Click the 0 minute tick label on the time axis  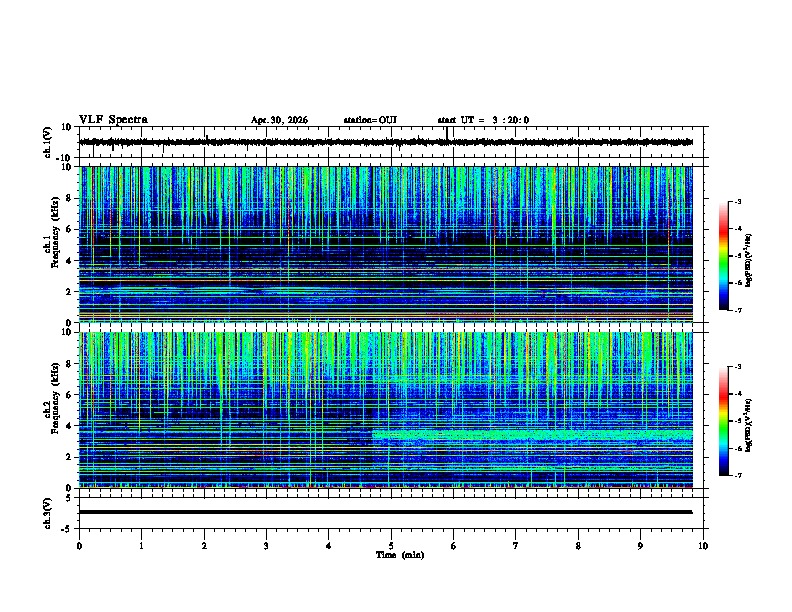79,546
